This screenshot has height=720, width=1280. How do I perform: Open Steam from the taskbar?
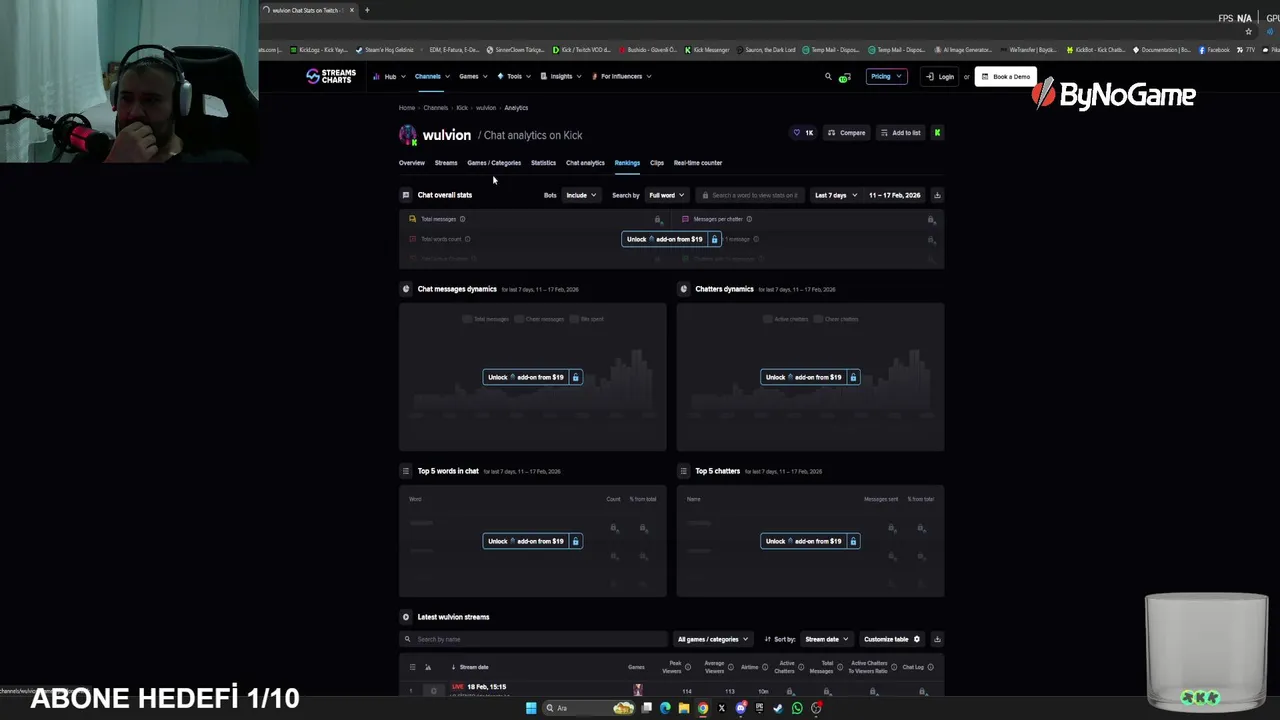click(778, 708)
